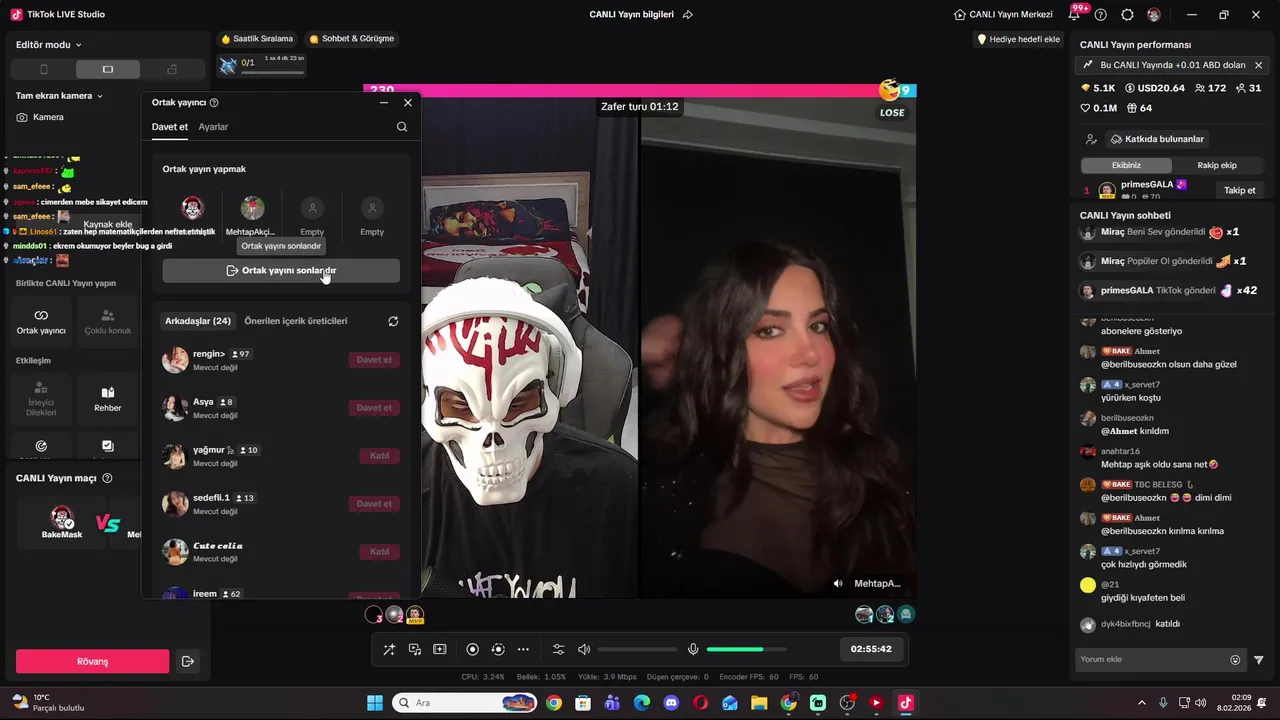
Task: Open the viewer-stats icon beside Katkıda bulunanlar
Action: [1091, 139]
